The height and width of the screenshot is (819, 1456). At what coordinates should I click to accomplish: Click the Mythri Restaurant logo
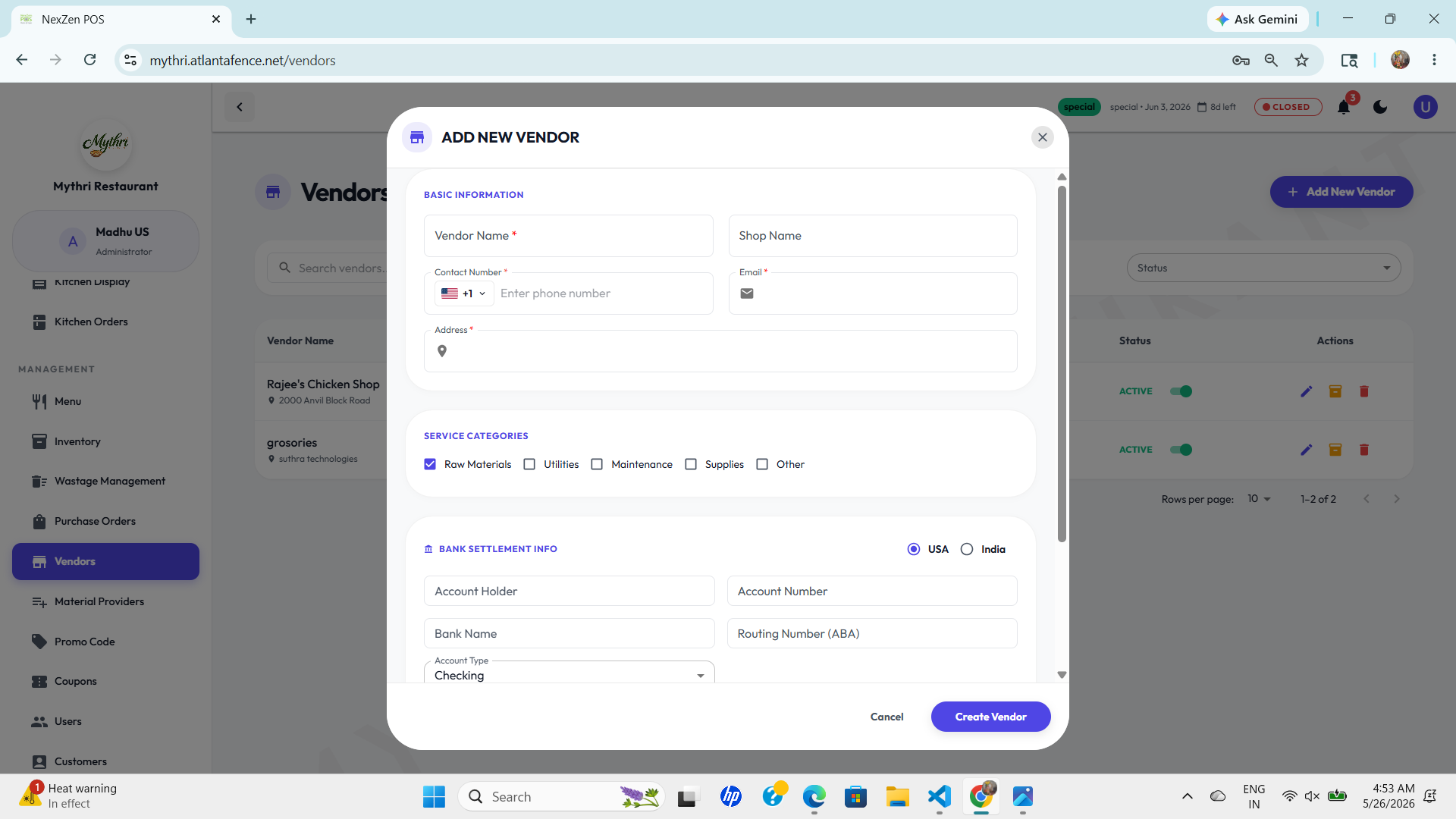pyautogui.click(x=105, y=143)
